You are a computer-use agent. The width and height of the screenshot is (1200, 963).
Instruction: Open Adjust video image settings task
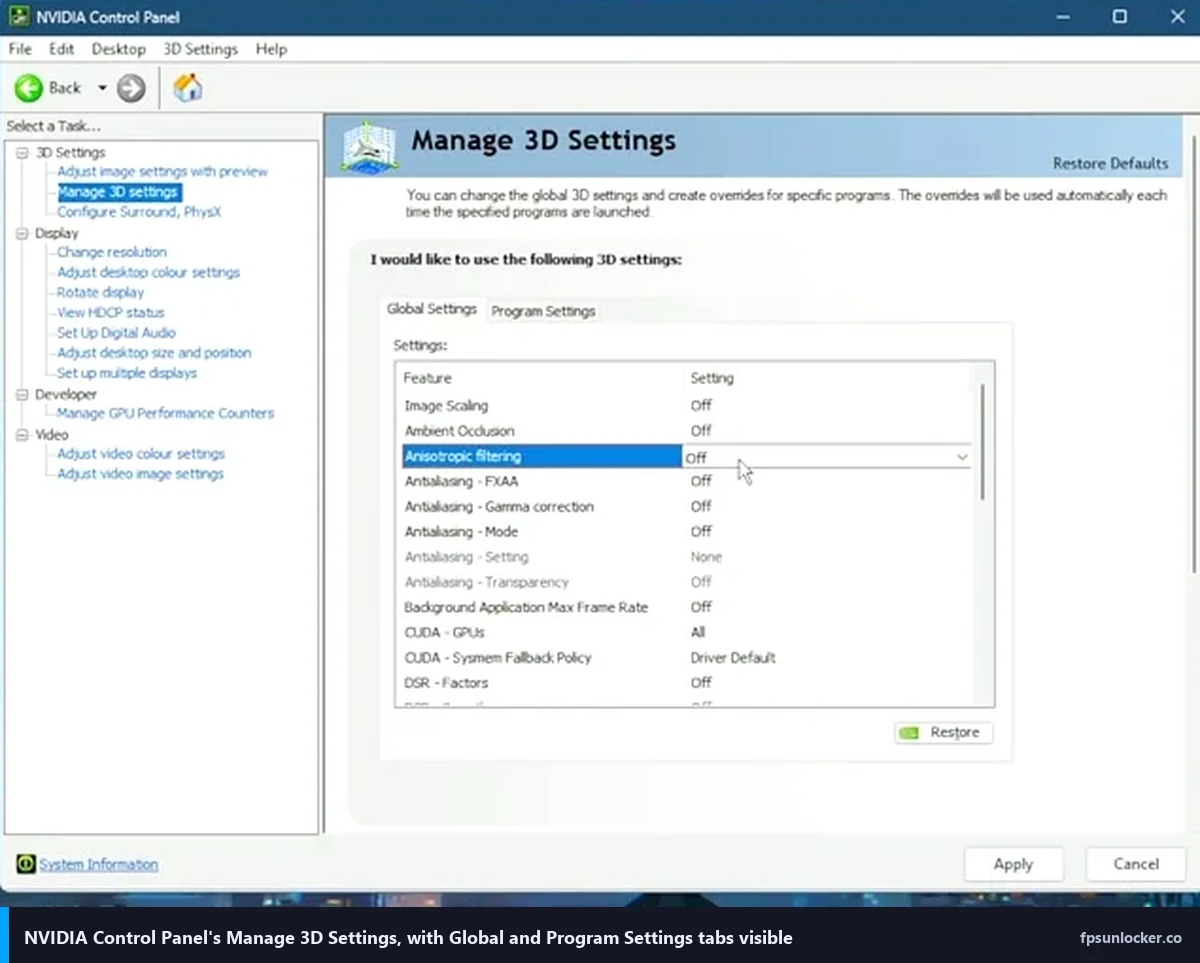coord(140,473)
